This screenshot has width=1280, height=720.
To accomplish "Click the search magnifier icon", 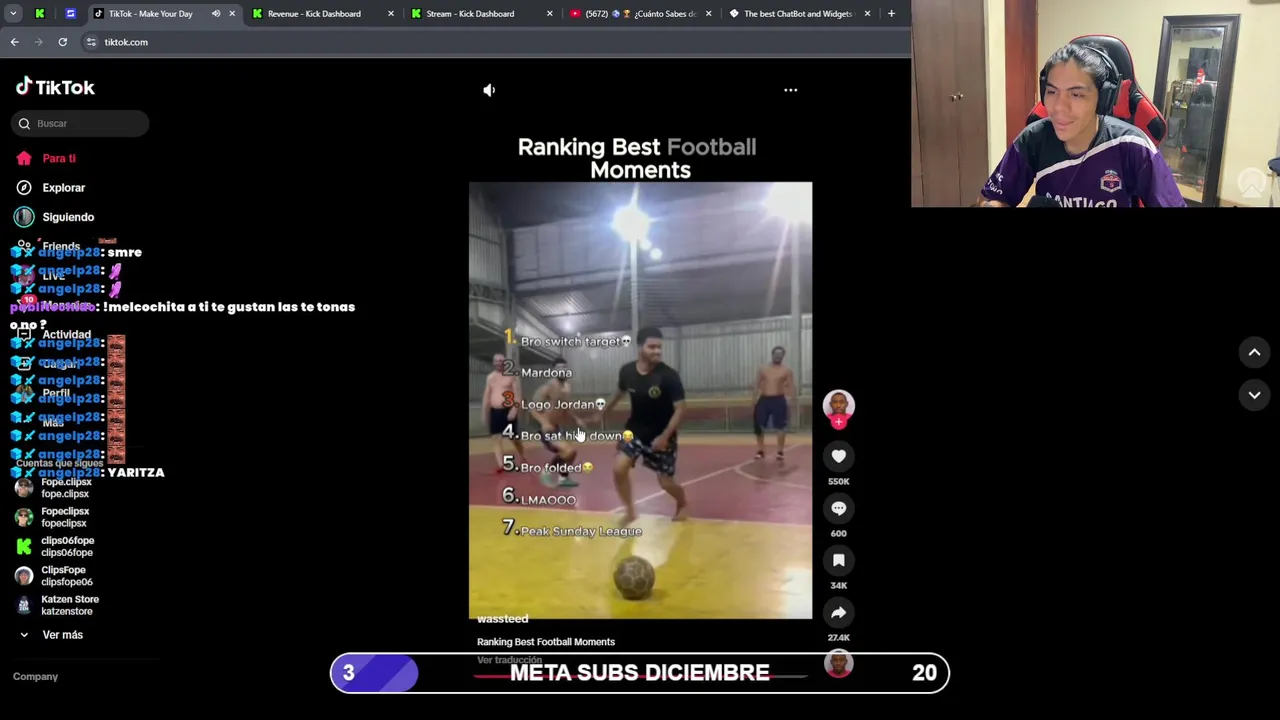I will tap(24, 123).
